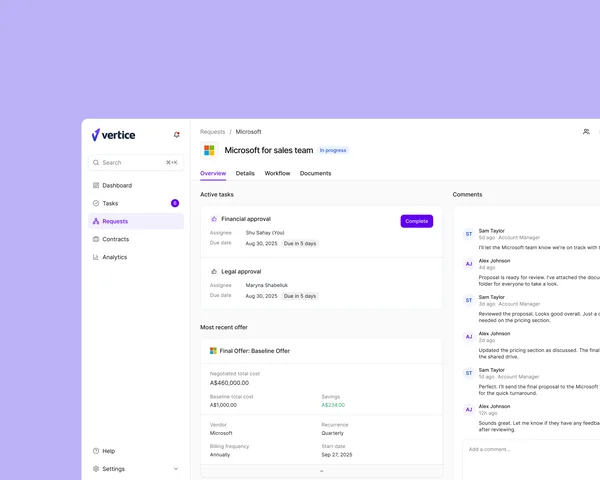
Task: Click savings value A$234.00
Action: (x=333, y=405)
